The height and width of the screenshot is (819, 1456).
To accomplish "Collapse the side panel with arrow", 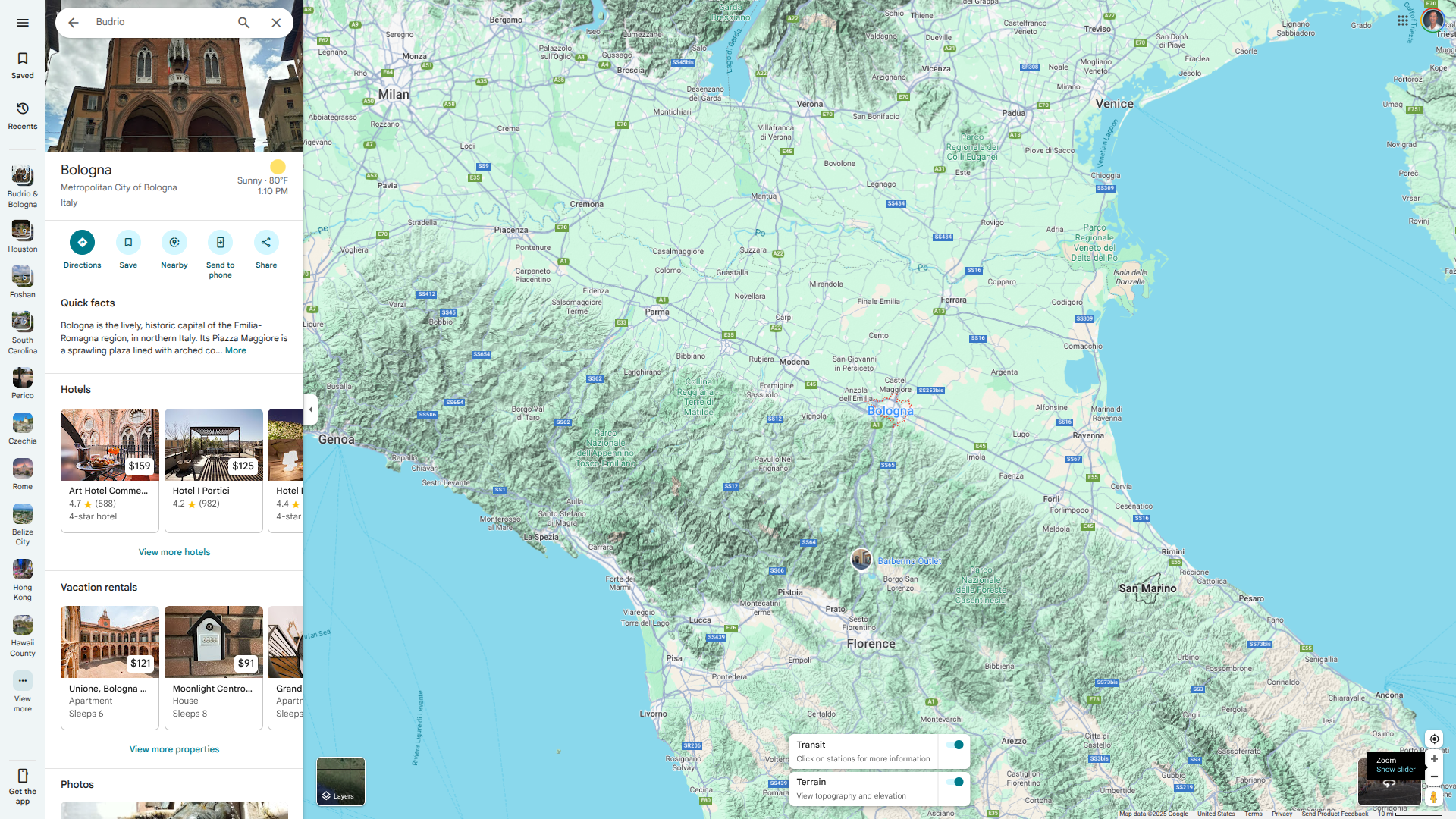I will (310, 409).
